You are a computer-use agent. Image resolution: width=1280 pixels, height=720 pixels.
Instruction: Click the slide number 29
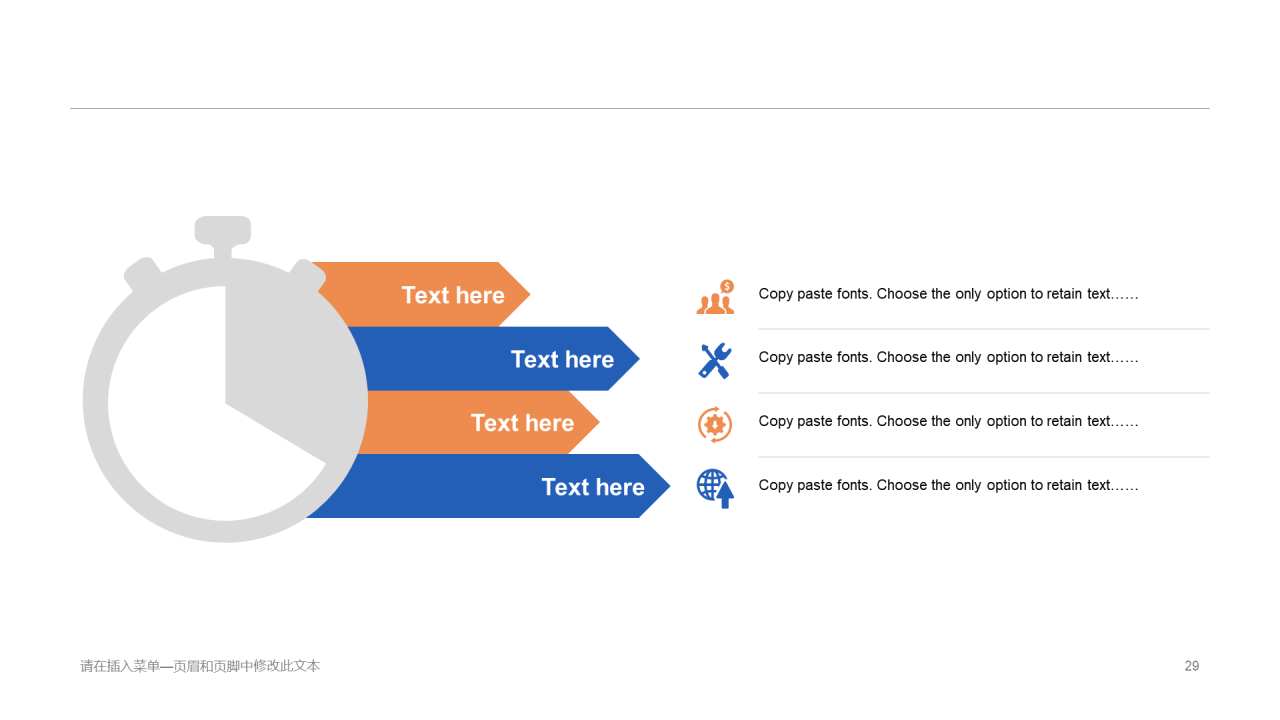(1192, 666)
